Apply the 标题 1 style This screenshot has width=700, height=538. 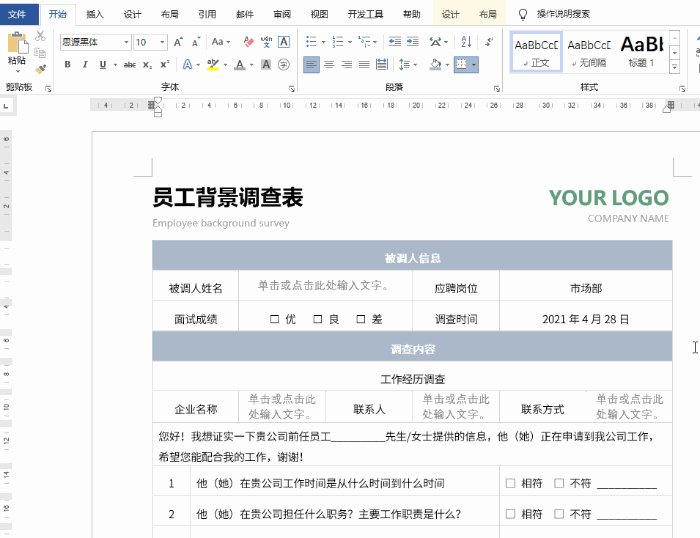coord(641,48)
